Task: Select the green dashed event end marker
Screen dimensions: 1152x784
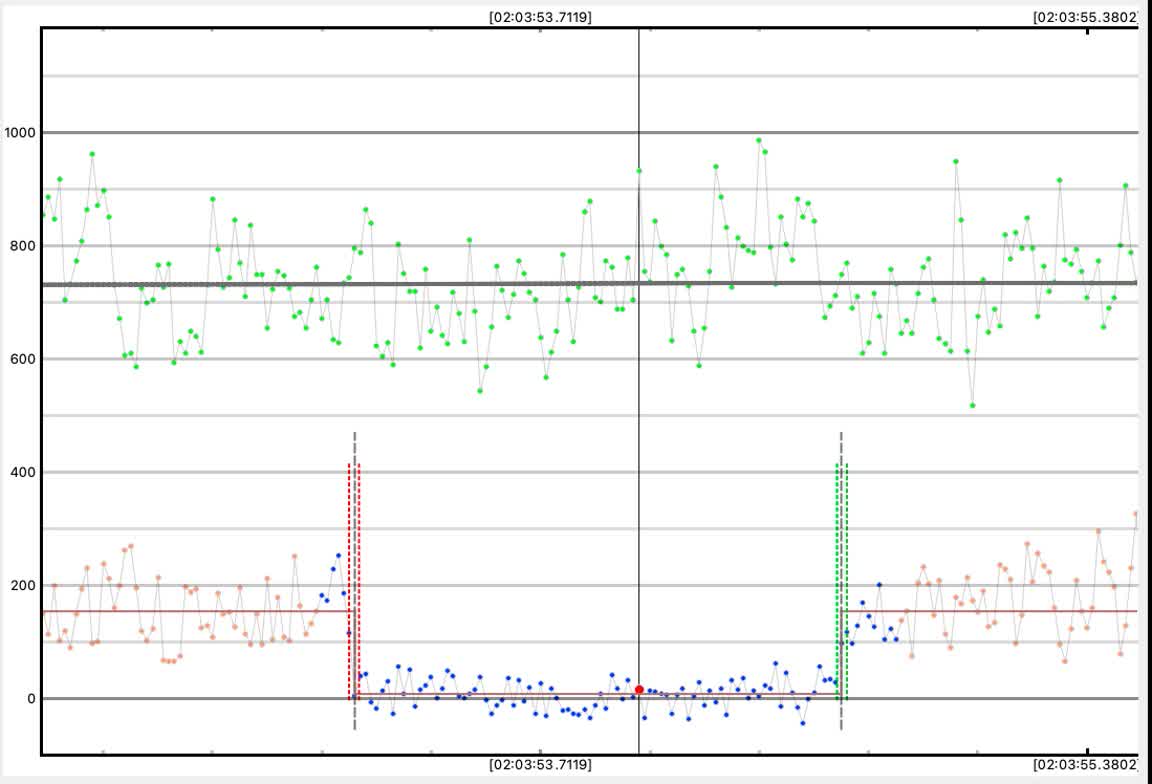Action: [842, 580]
